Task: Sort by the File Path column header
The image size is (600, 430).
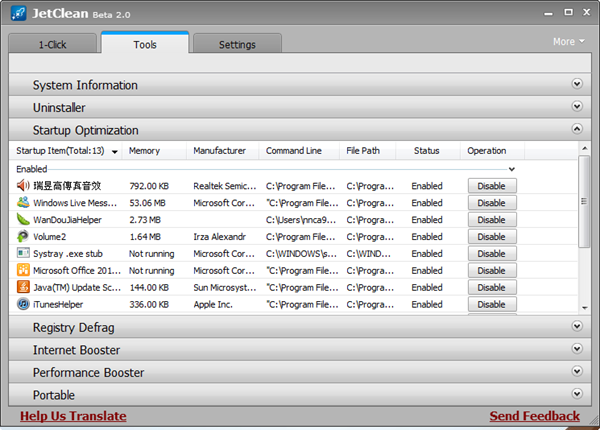Action: pyautogui.click(x=368, y=151)
